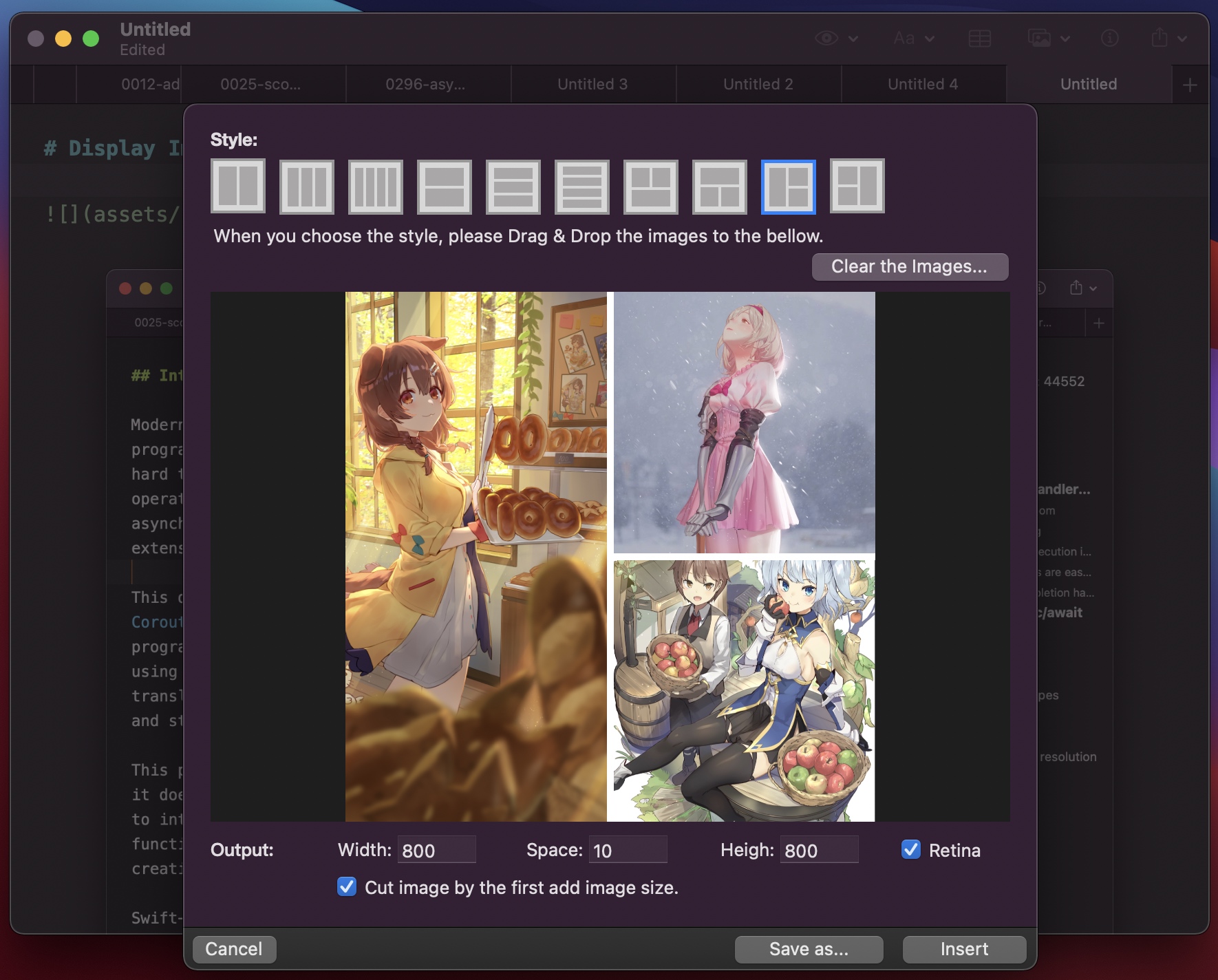This screenshot has width=1218, height=980.
Task: Click the '44552' text in embedded window
Action: [1064, 381]
